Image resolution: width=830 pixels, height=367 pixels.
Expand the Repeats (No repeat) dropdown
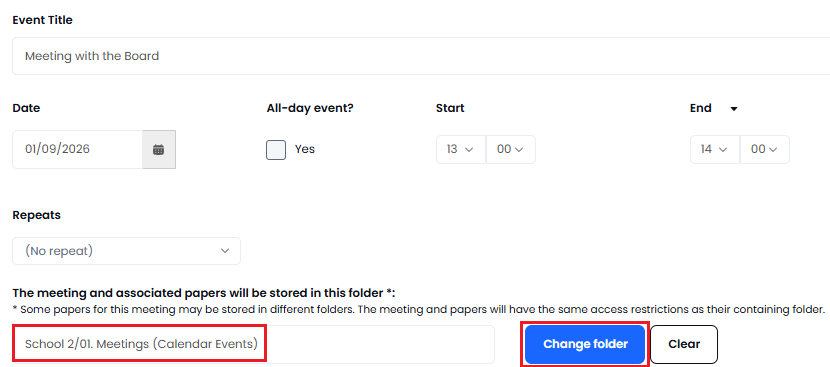click(x=127, y=251)
